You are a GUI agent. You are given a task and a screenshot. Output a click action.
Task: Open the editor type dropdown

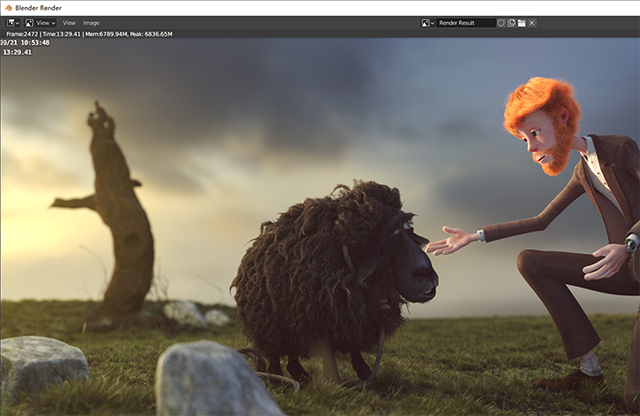[x=13, y=23]
